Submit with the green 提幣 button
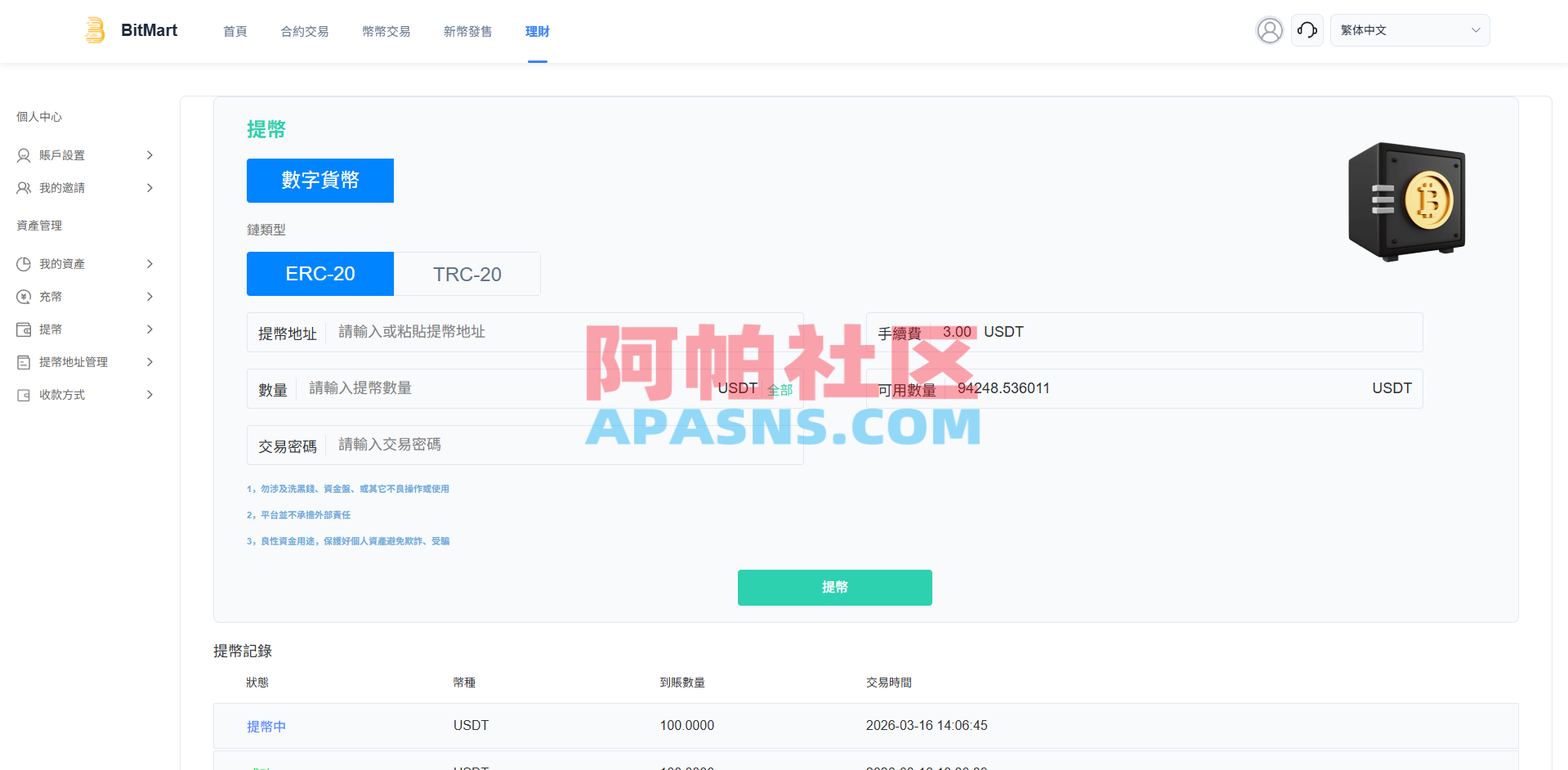The image size is (1568, 770). point(835,588)
